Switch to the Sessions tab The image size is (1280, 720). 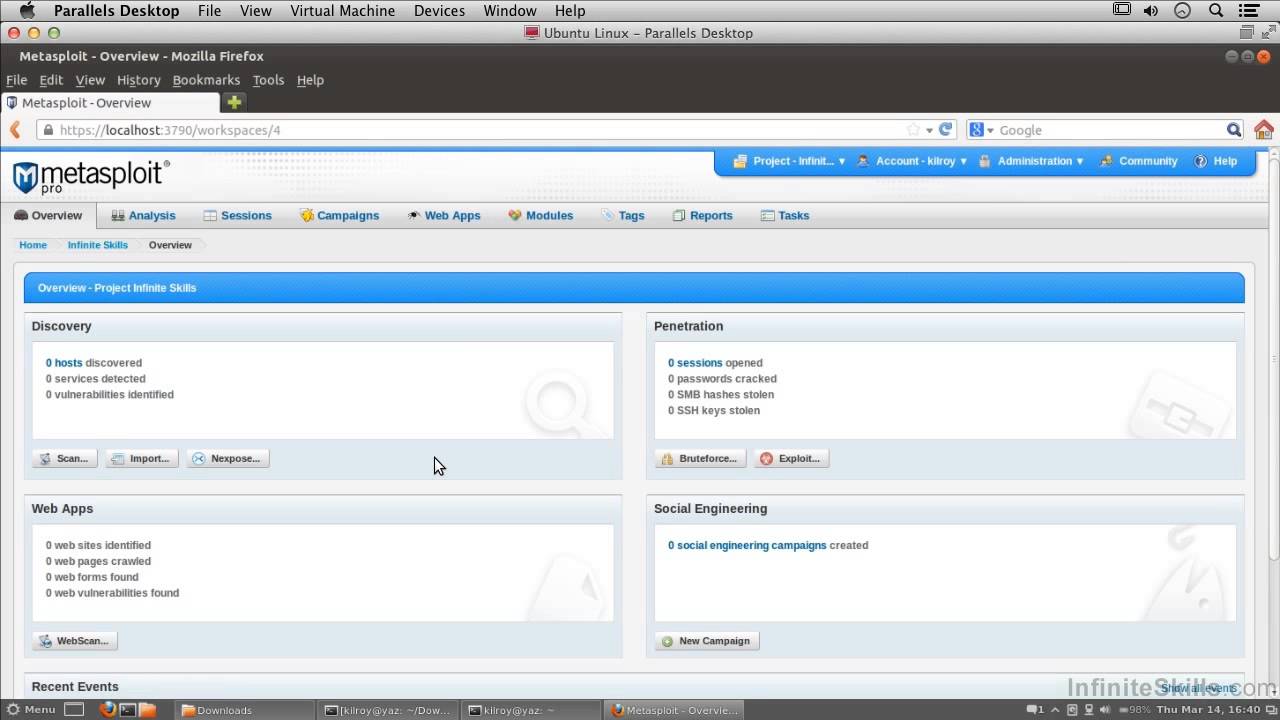click(237, 215)
